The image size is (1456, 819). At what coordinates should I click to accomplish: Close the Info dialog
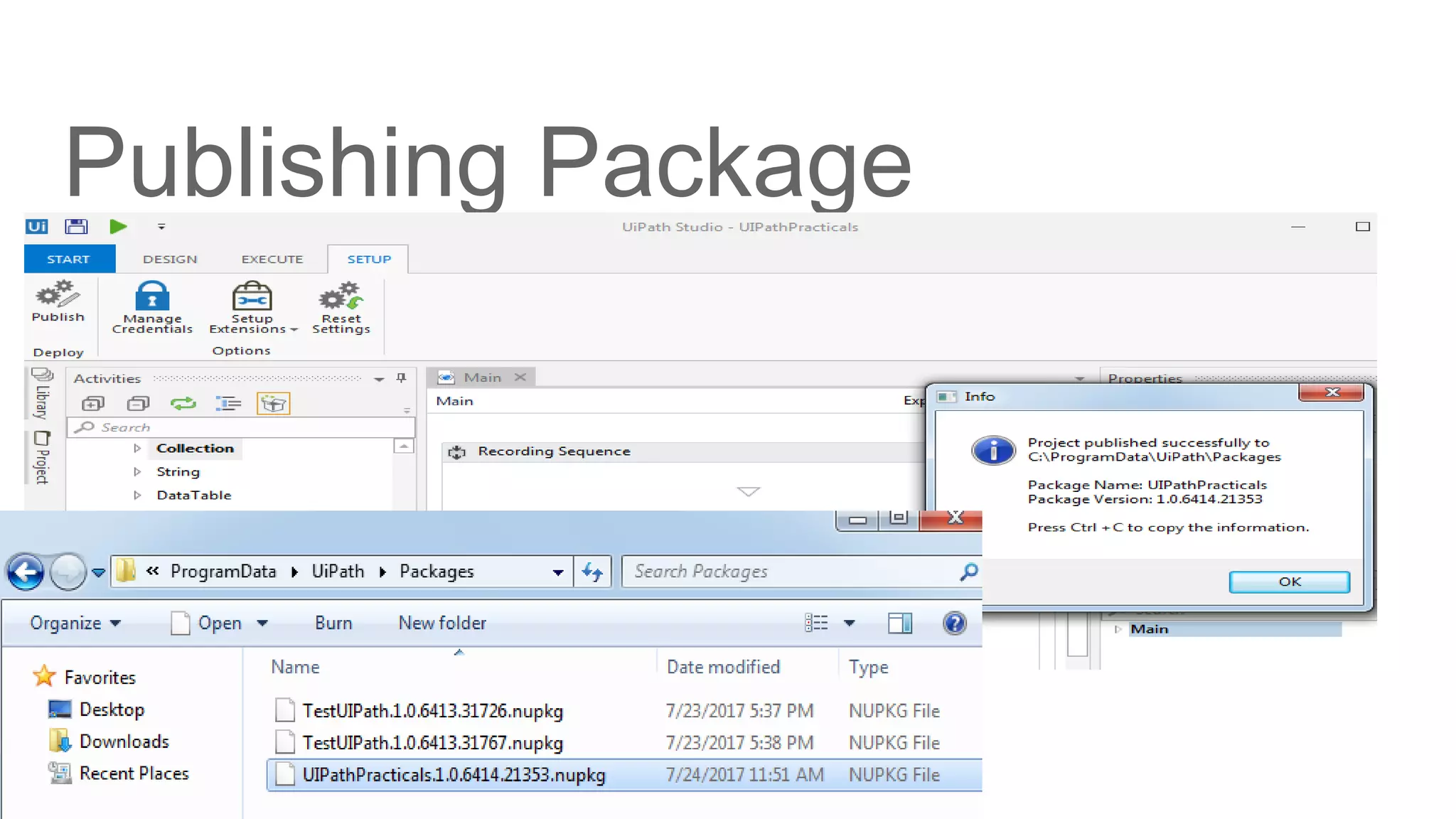tap(1332, 392)
